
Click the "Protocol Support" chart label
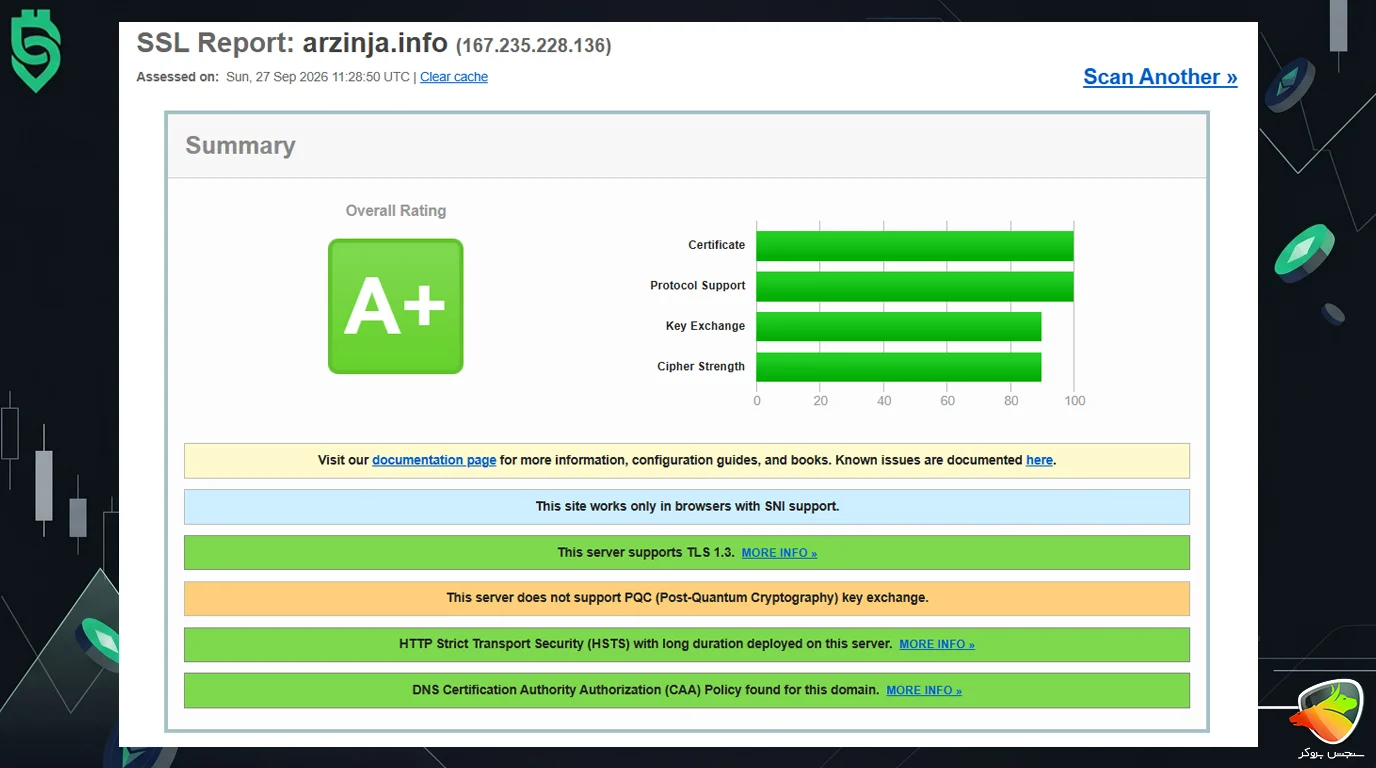698,286
